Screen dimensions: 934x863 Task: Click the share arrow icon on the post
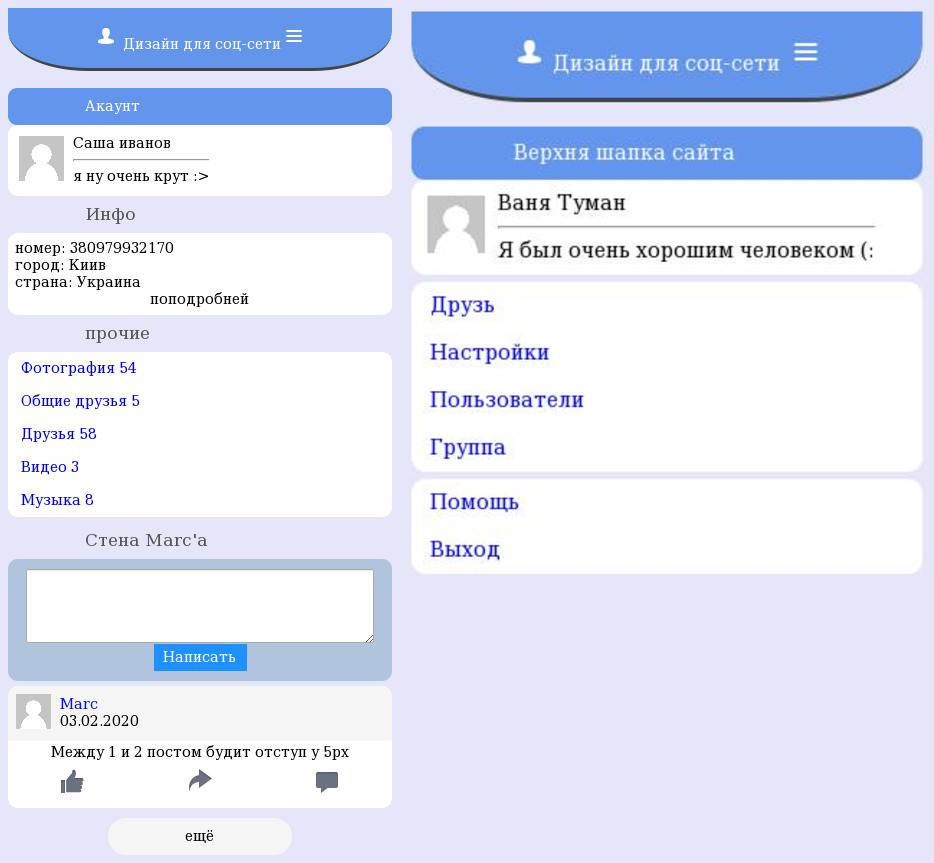point(200,781)
